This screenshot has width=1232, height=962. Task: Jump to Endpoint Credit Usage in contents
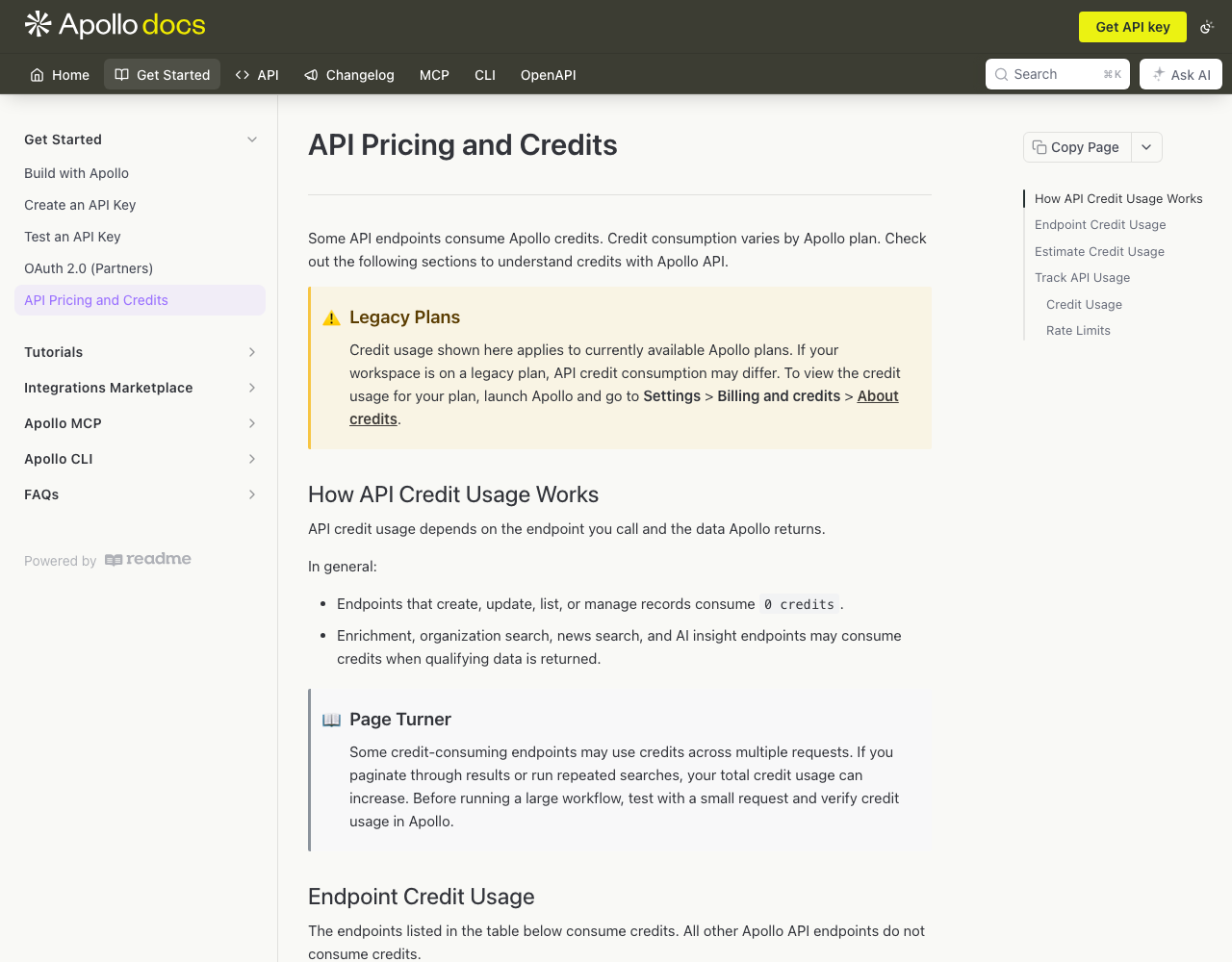pos(1100,224)
